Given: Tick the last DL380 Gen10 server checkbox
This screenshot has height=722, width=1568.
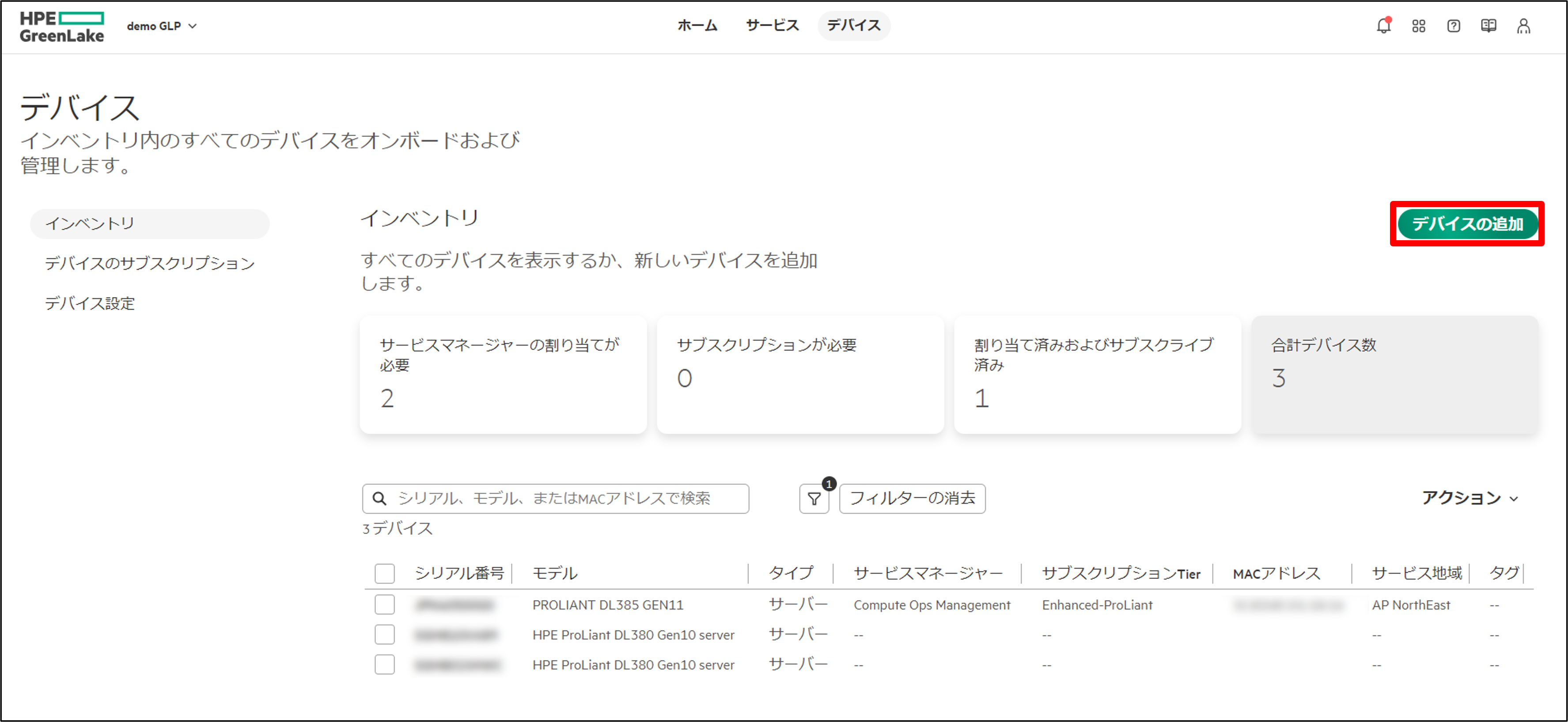Looking at the screenshot, I should tap(384, 664).
